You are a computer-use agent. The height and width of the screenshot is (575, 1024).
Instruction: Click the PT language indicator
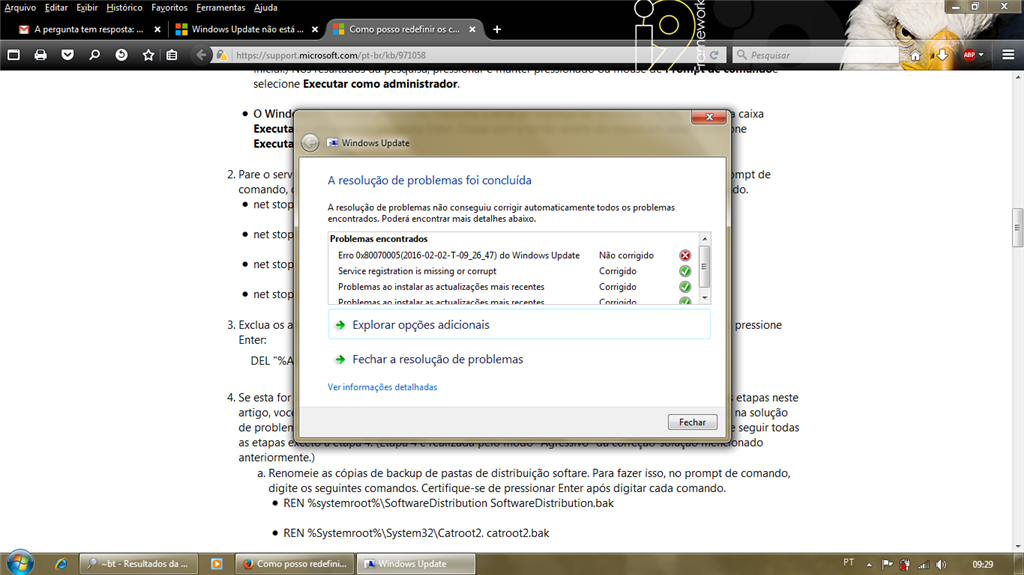click(848, 563)
